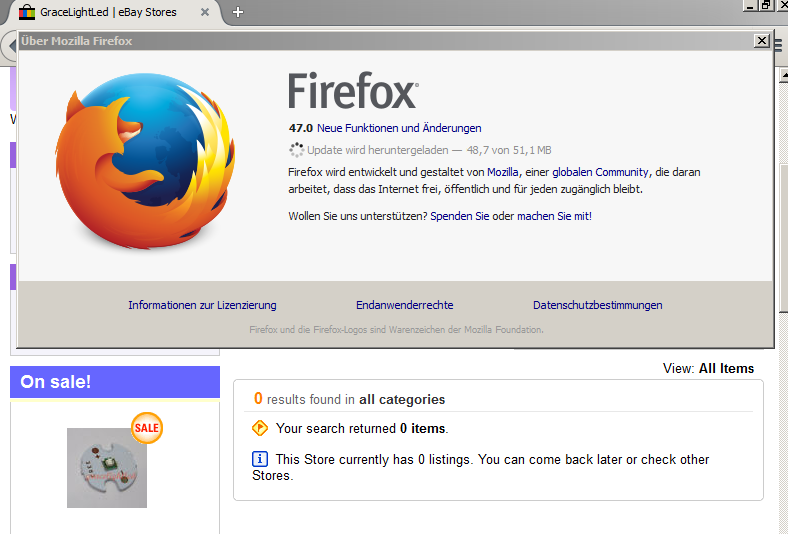Restore the browser window size
Viewport: 788px width, 534px height.
(x=766, y=5)
